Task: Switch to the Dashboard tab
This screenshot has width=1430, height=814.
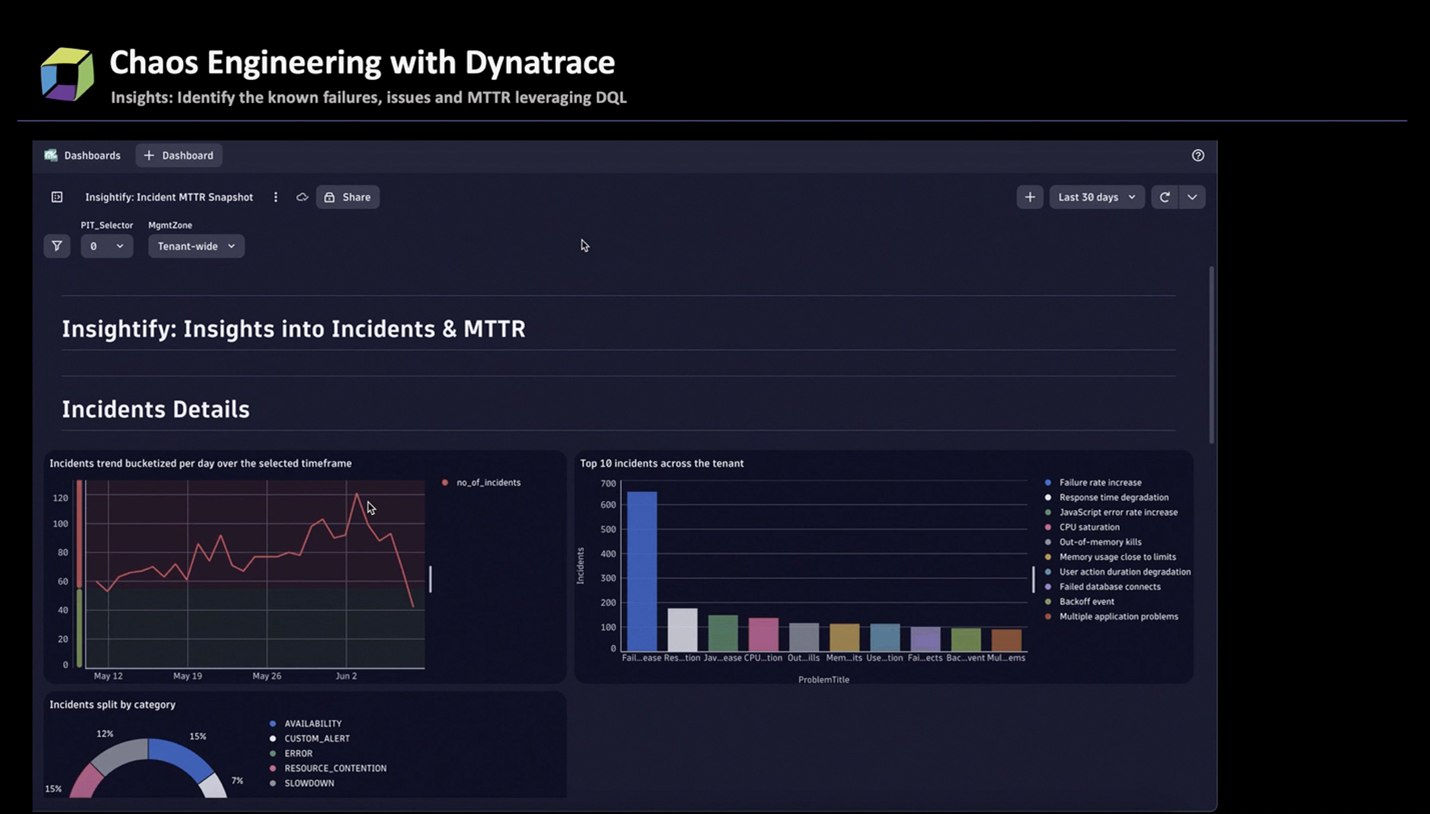Action: 178,155
